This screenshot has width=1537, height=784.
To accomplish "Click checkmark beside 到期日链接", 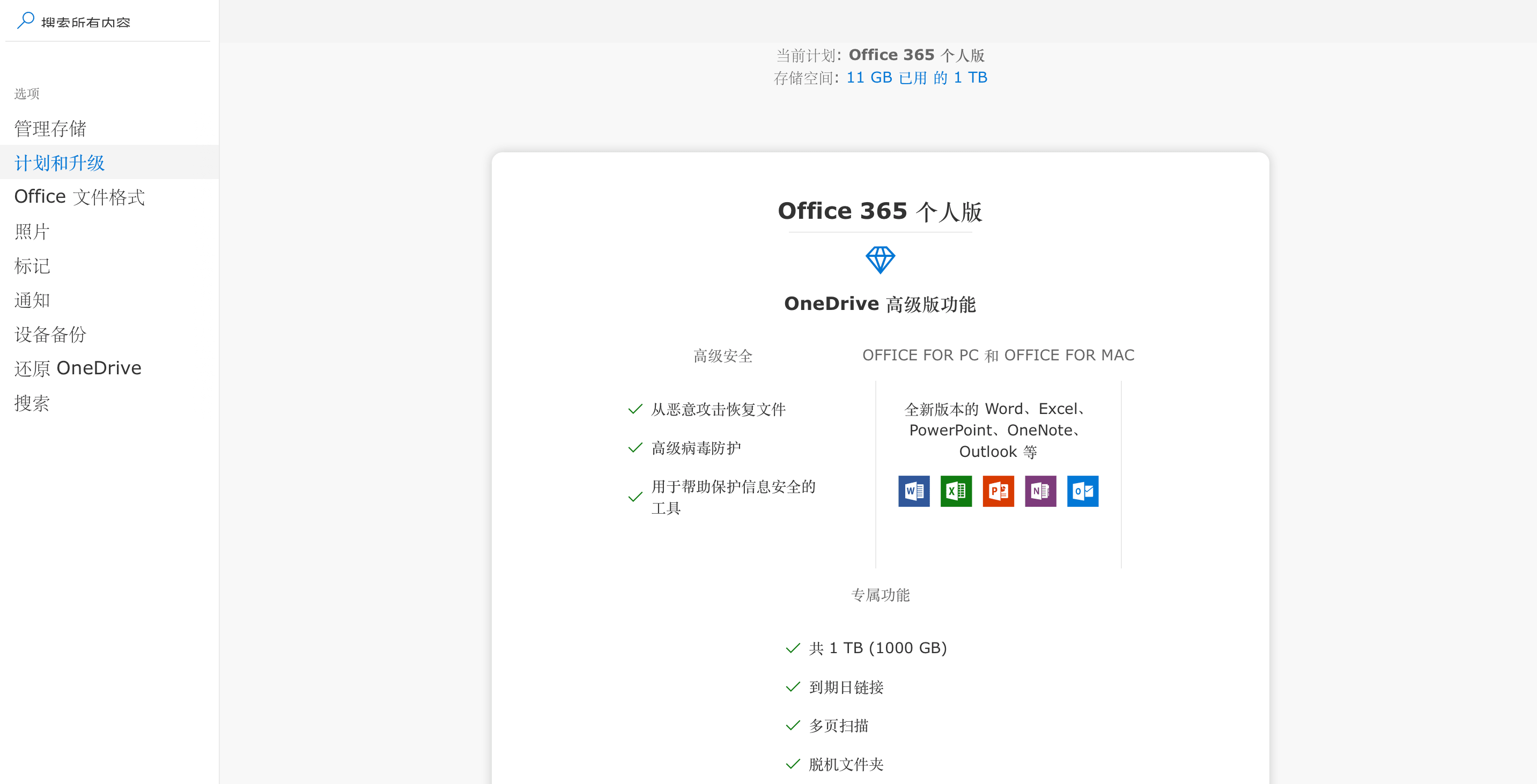I will [x=793, y=687].
